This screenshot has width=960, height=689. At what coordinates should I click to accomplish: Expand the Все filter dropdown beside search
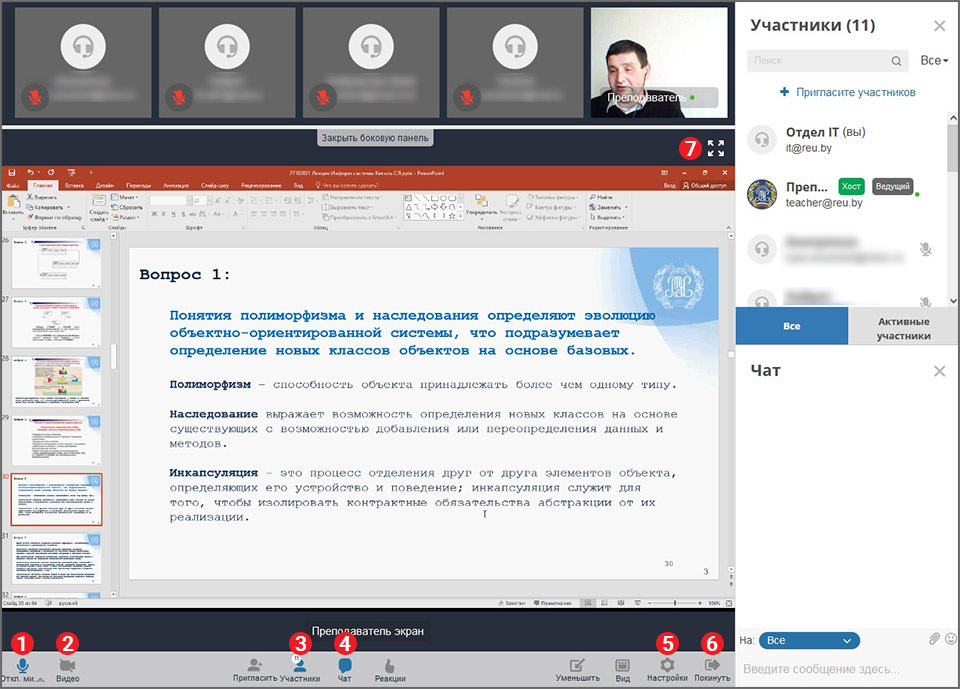[934, 61]
